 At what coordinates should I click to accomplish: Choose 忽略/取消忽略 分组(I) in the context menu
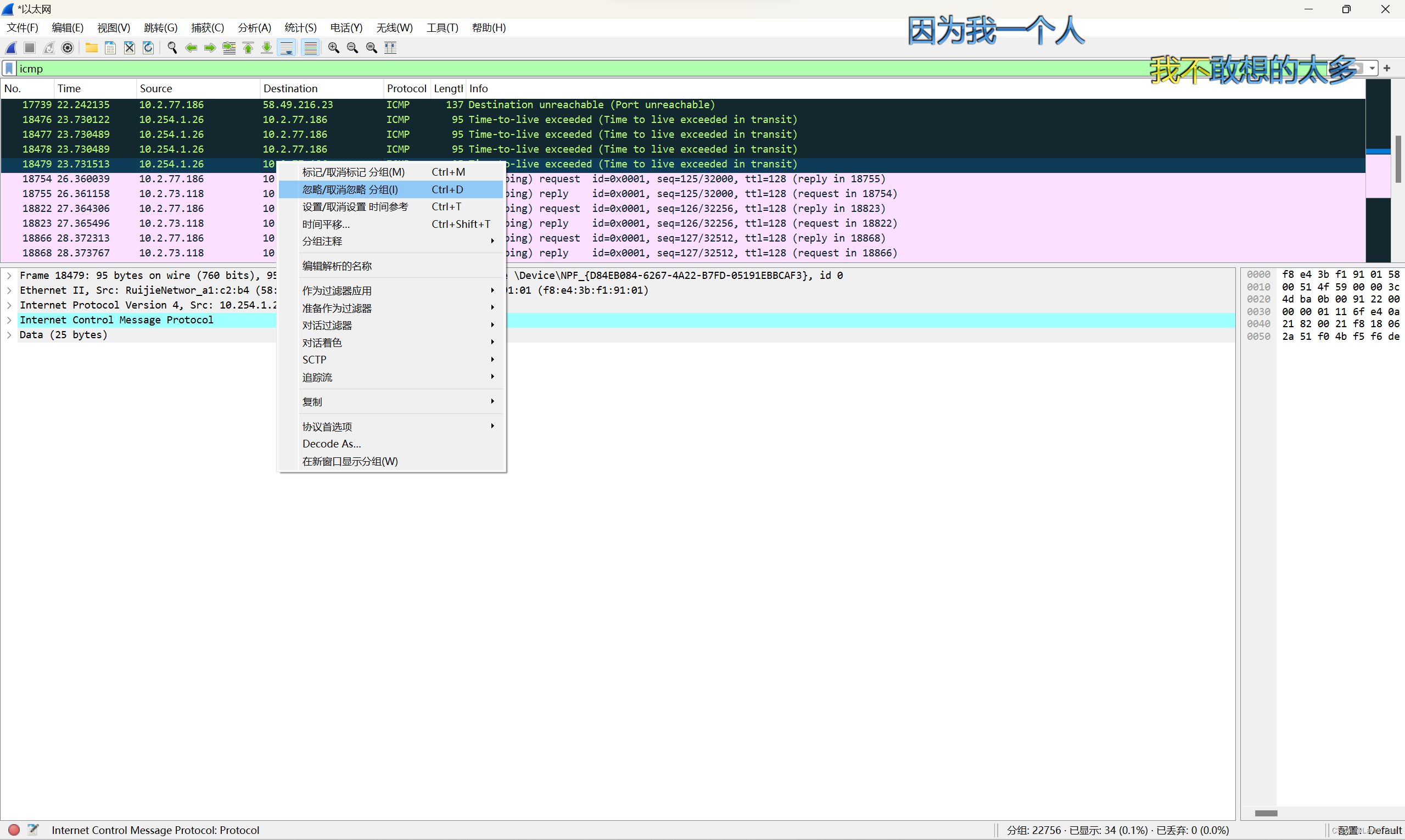point(391,189)
